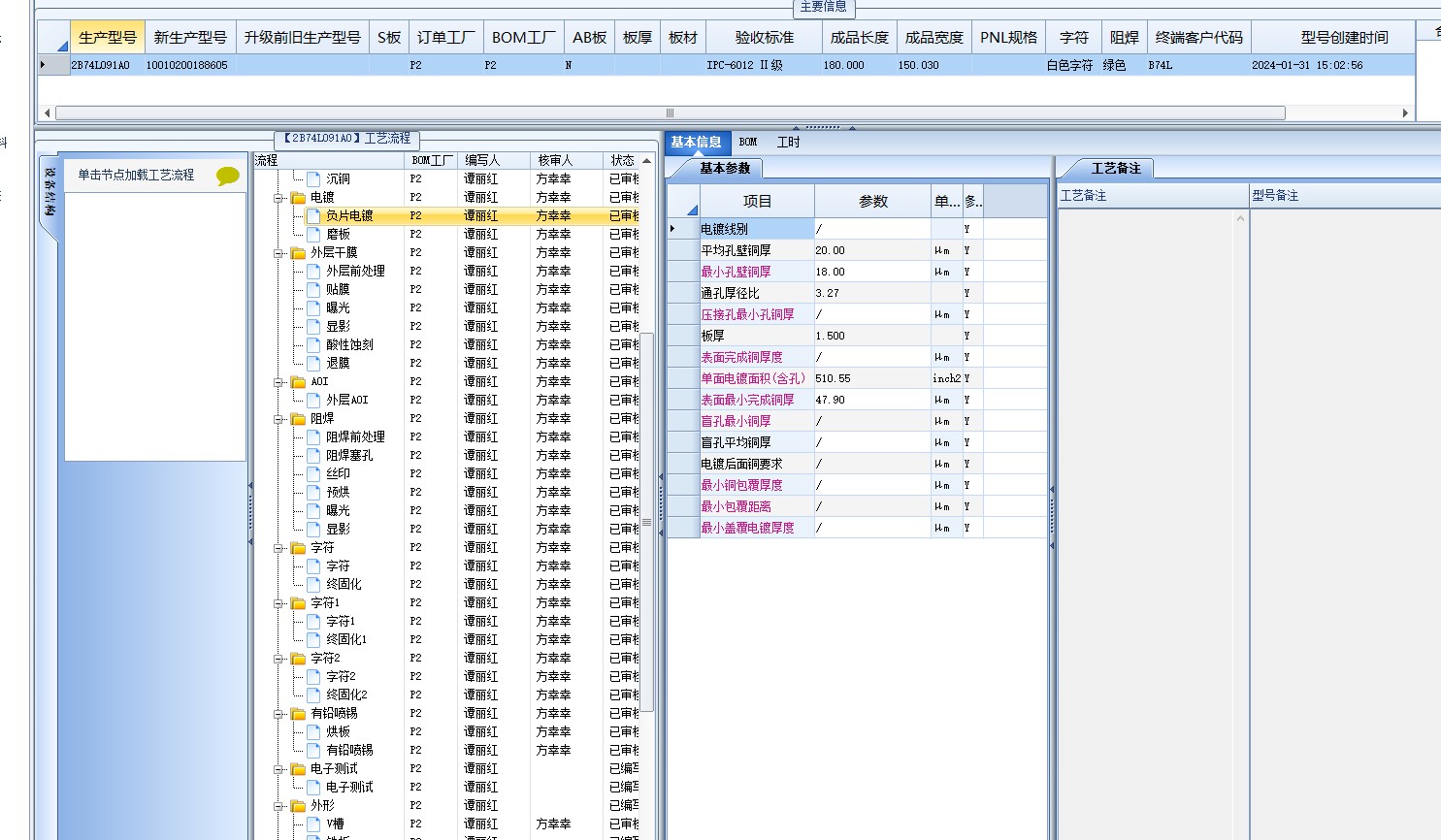Click the process tree vertical scrollbar
This screenshot has height=840, width=1441.
coord(647,522)
